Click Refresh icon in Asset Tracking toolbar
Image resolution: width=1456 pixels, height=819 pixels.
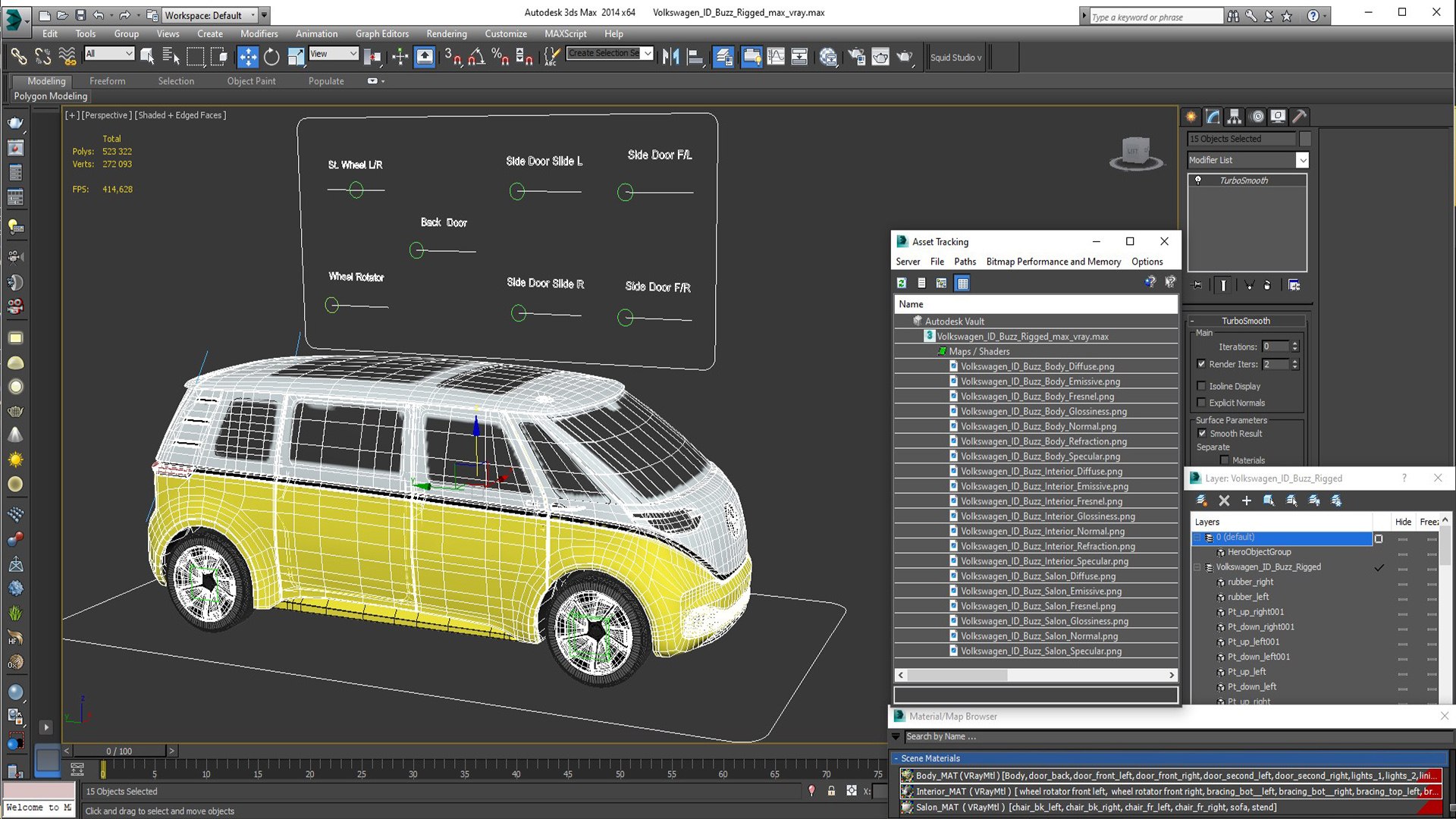[902, 283]
